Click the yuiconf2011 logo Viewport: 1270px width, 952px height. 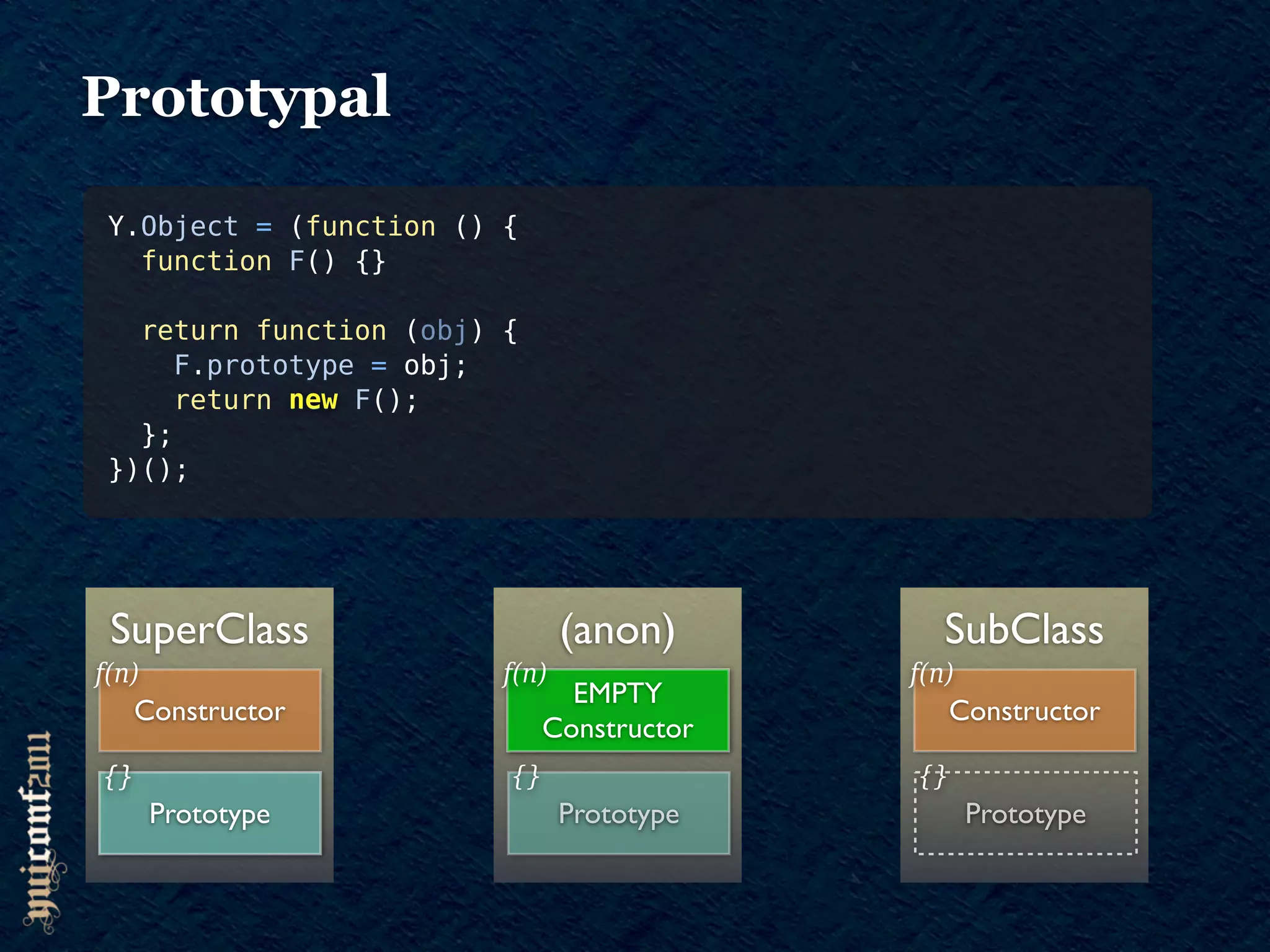(x=42, y=832)
